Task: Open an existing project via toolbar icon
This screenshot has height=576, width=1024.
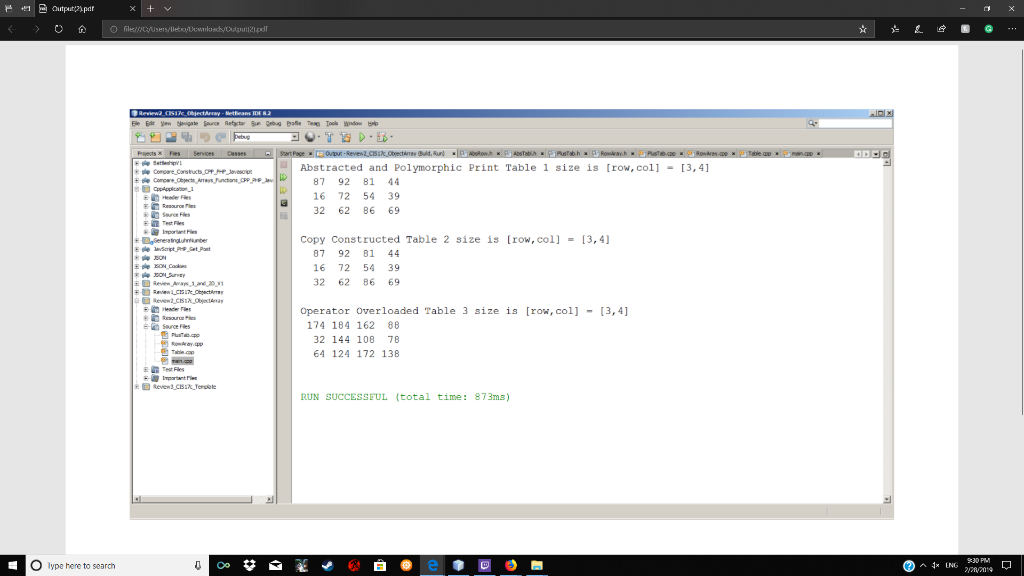Action: (170, 137)
